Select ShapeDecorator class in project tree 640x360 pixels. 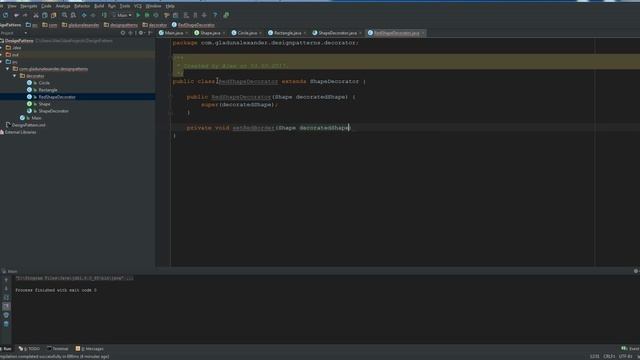[x=53, y=111]
